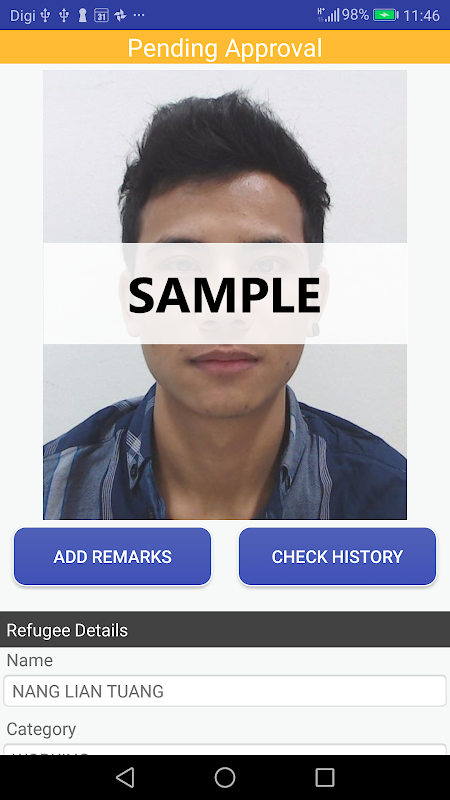Tap the Pending Approval orange header
The image size is (450, 800).
[225, 47]
